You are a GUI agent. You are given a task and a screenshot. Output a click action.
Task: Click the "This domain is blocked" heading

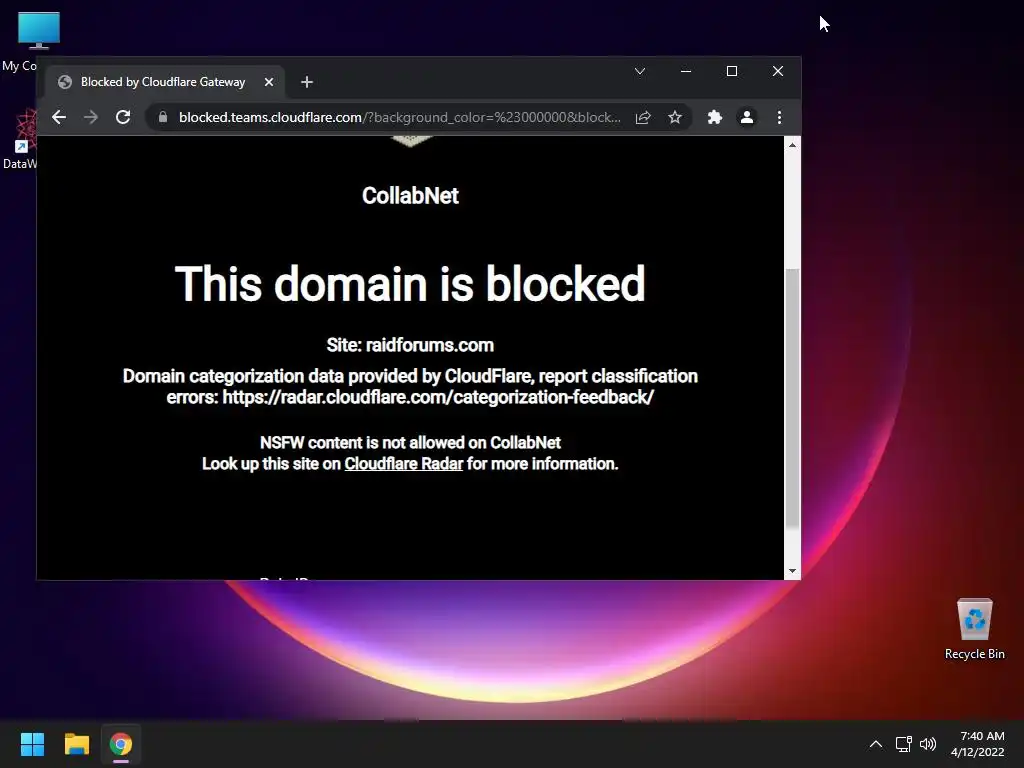click(x=410, y=284)
